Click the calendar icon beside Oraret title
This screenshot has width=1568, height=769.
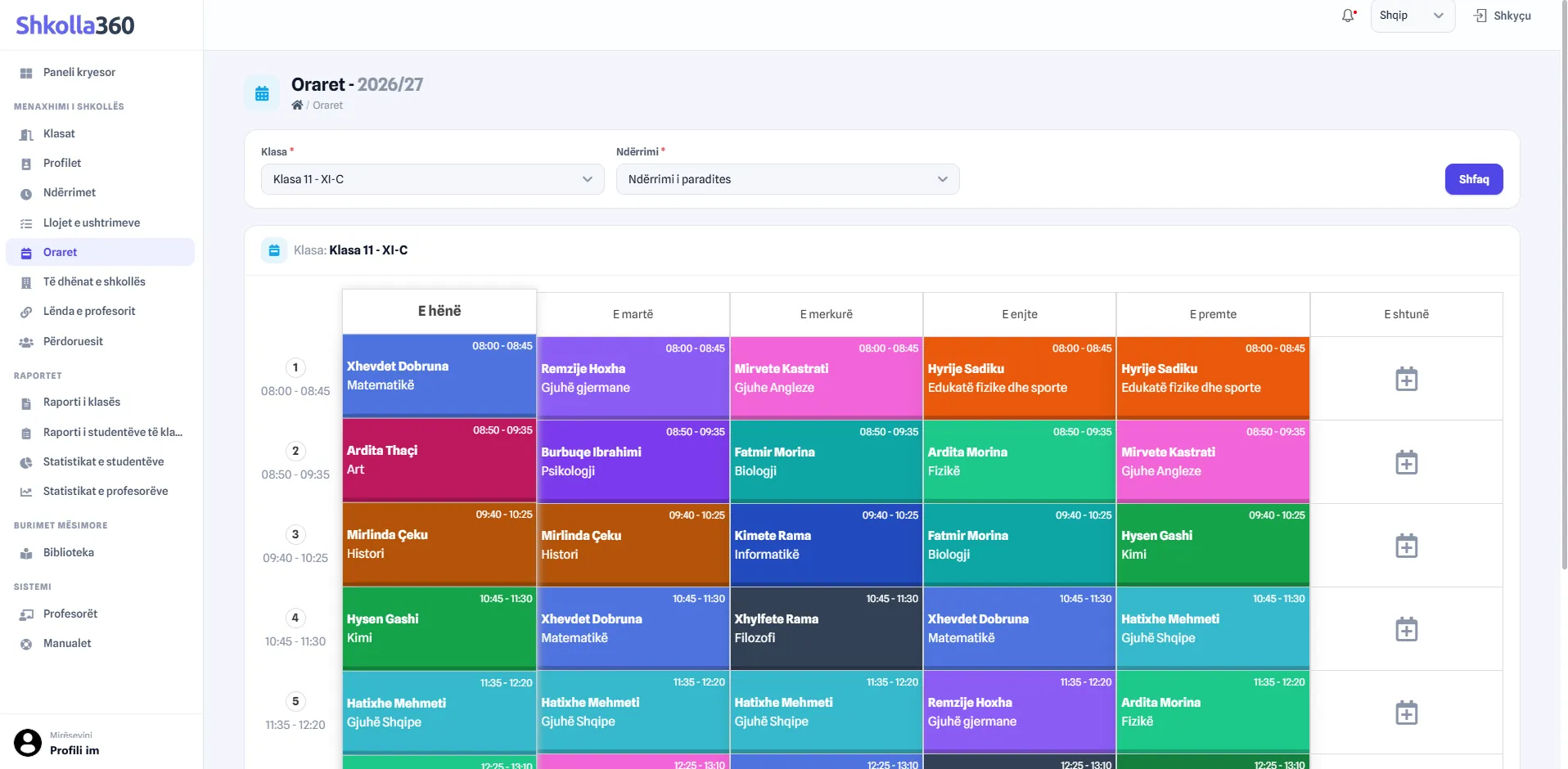262,93
